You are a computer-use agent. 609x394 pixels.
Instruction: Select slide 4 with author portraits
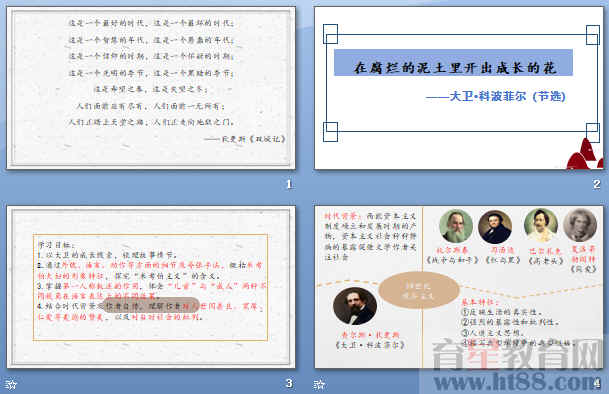click(459, 287)
